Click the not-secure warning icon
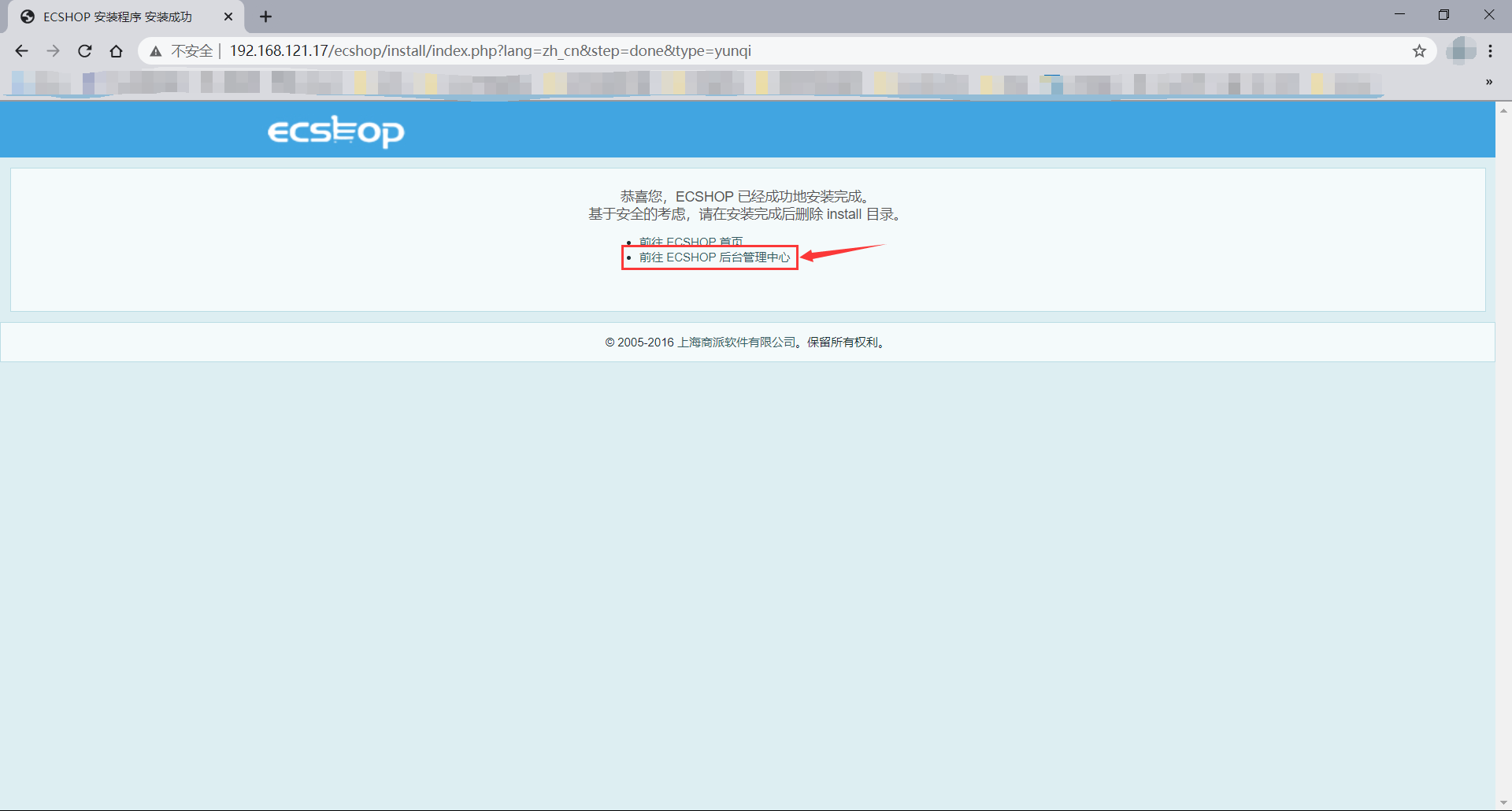 click(x=156, y=51)
